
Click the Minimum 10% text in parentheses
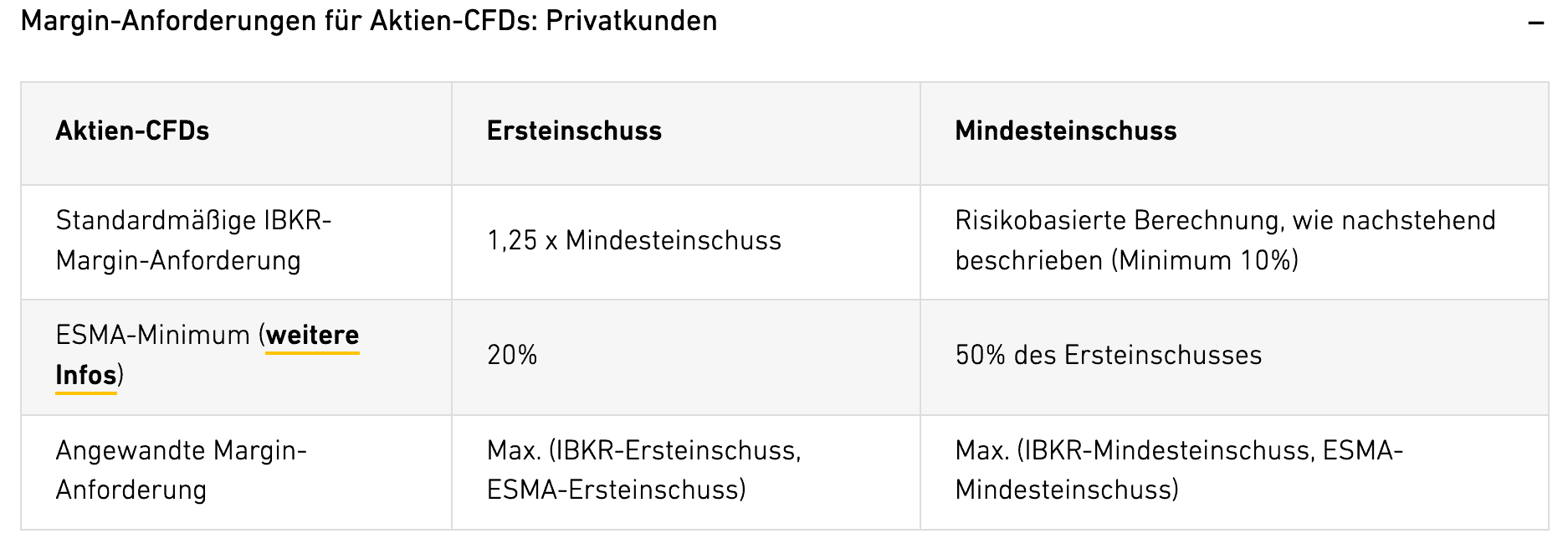pos(1205,261)
